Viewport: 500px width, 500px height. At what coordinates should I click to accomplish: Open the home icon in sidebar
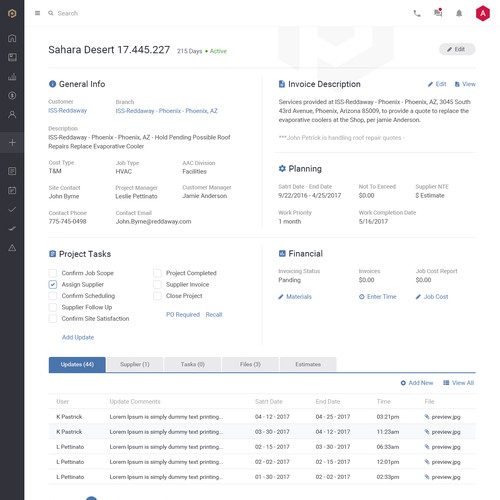coord(12,38)
